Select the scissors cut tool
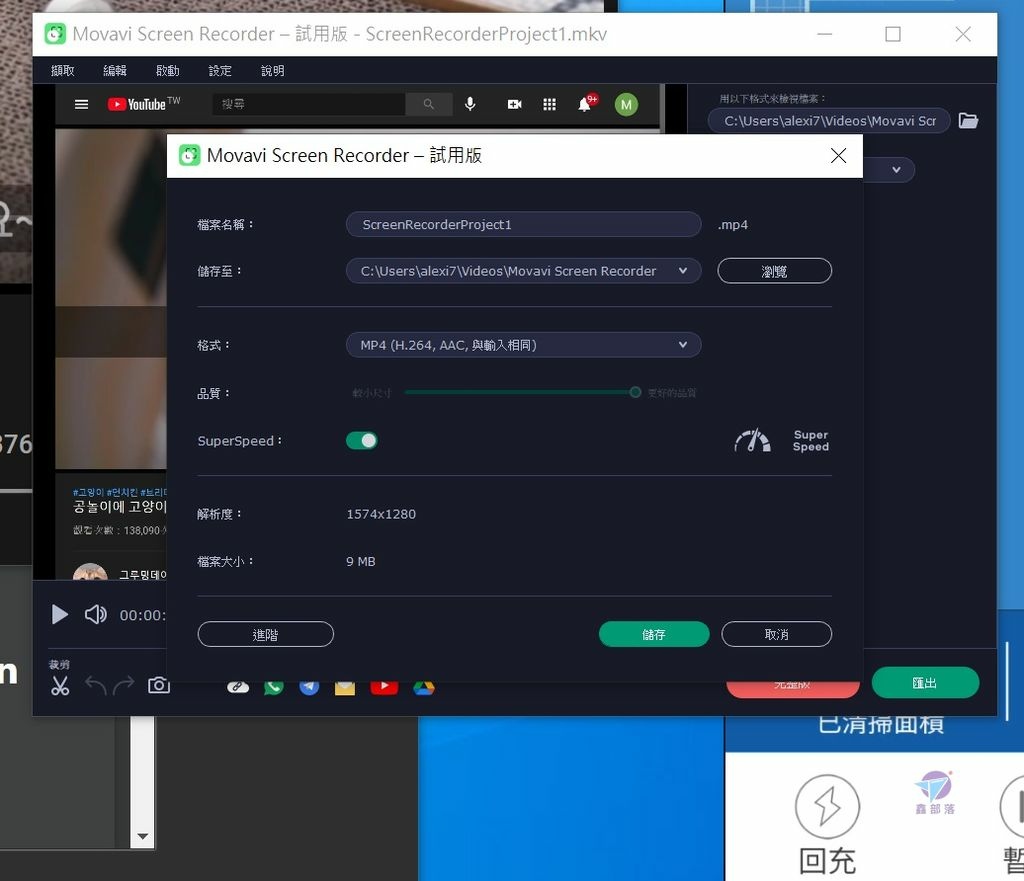This screenshot has height=881, width=1024. coord(60,686)
